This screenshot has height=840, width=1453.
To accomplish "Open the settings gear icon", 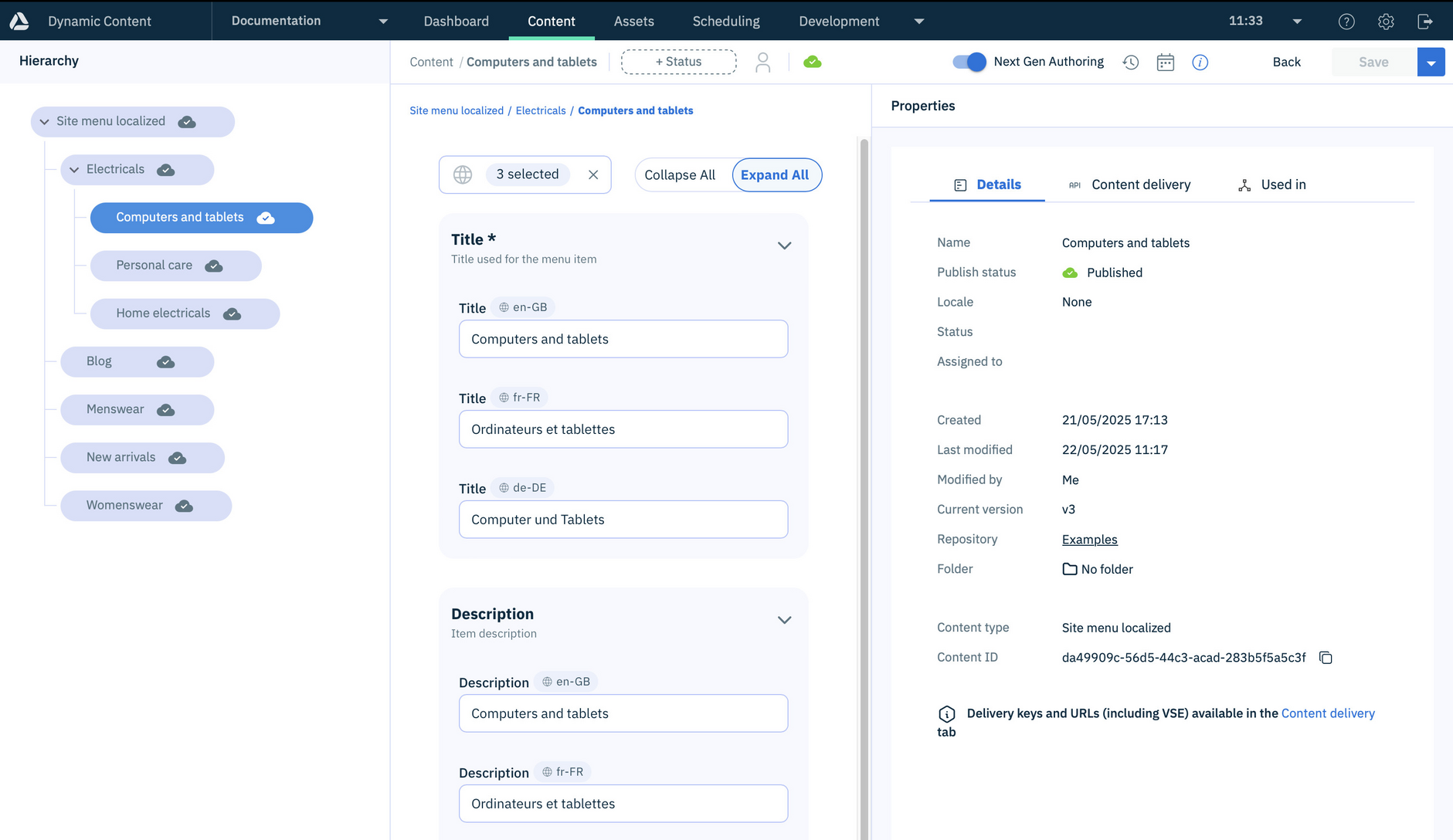I will [1386, 22].
